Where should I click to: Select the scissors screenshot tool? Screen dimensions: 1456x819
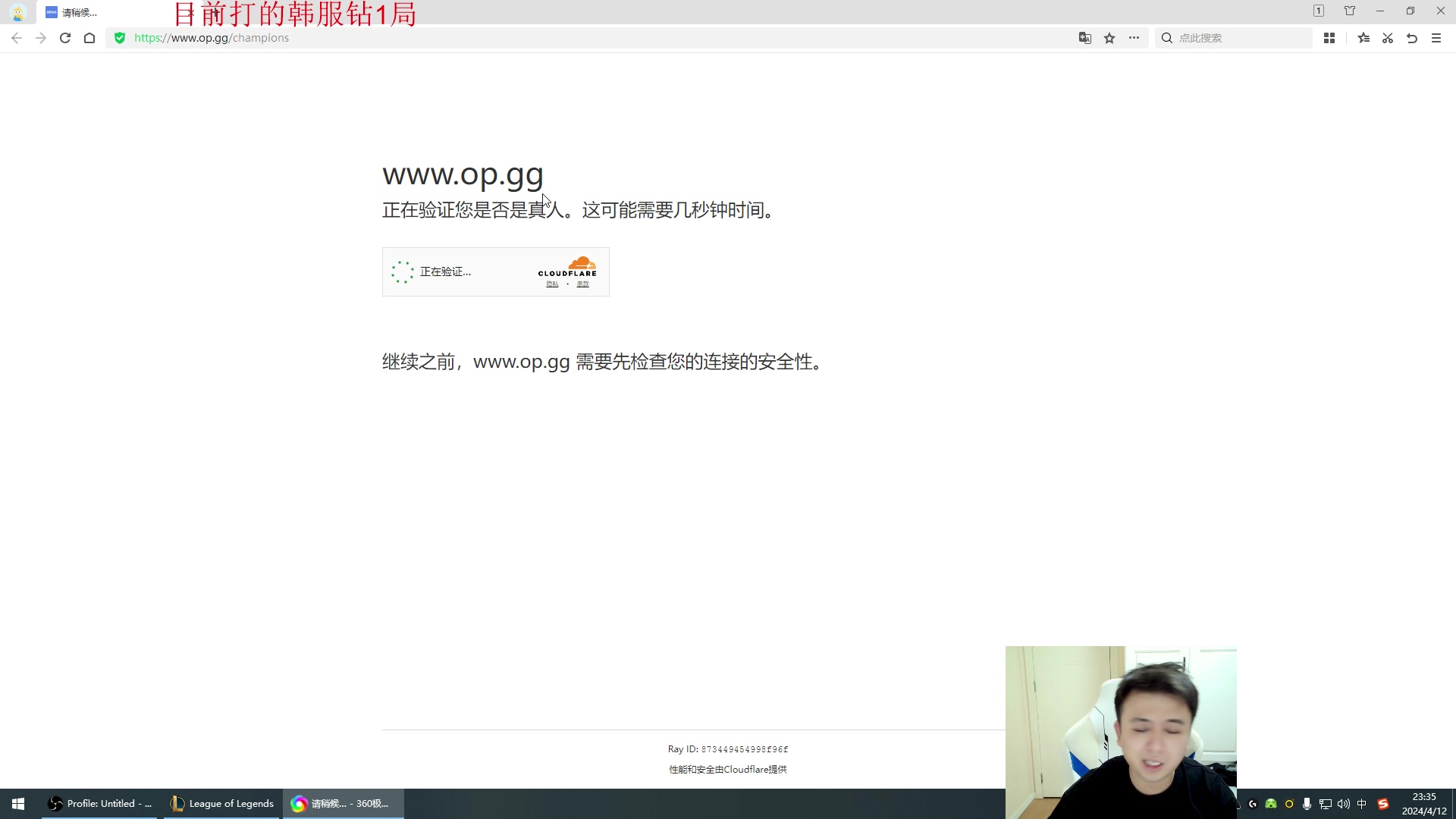click(1388, 38)
